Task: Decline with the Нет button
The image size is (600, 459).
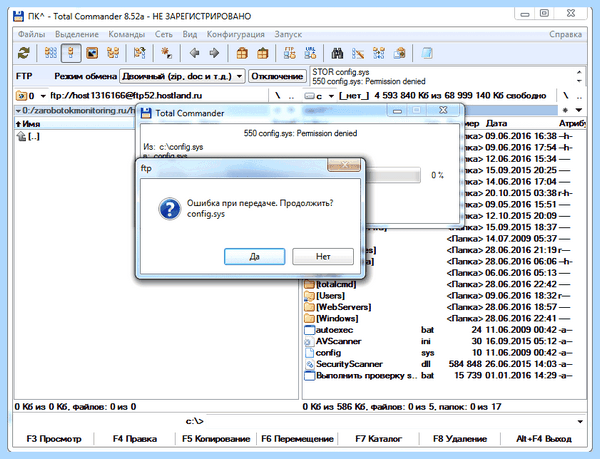Action: tap(323, 256)
